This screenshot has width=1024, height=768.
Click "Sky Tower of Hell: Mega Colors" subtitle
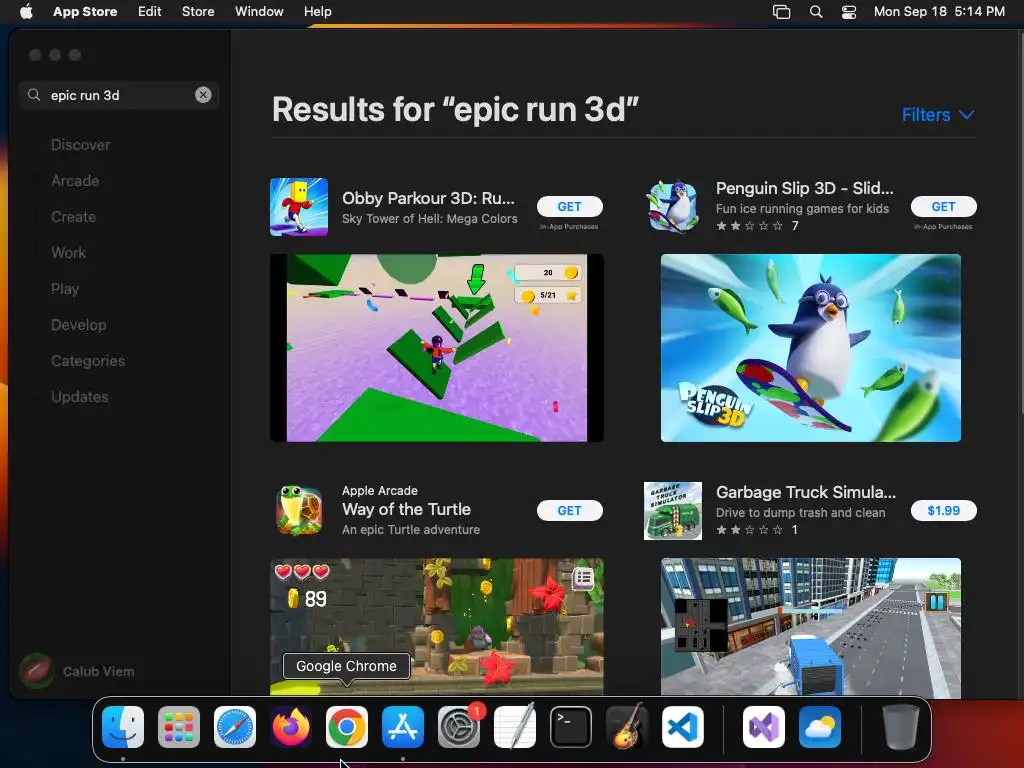point(430,219)
